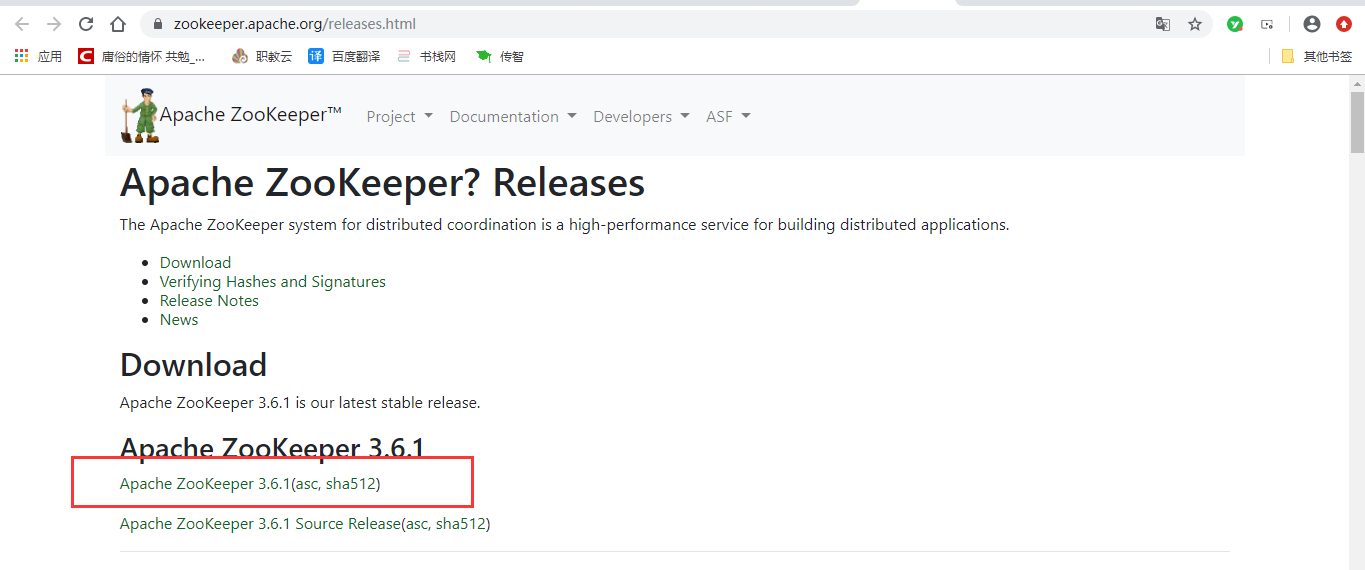1365x570 pixels.
Task: Download Apache ZooKeeper 3.6.1 Source Release
Action: click(x=260, y=523)
